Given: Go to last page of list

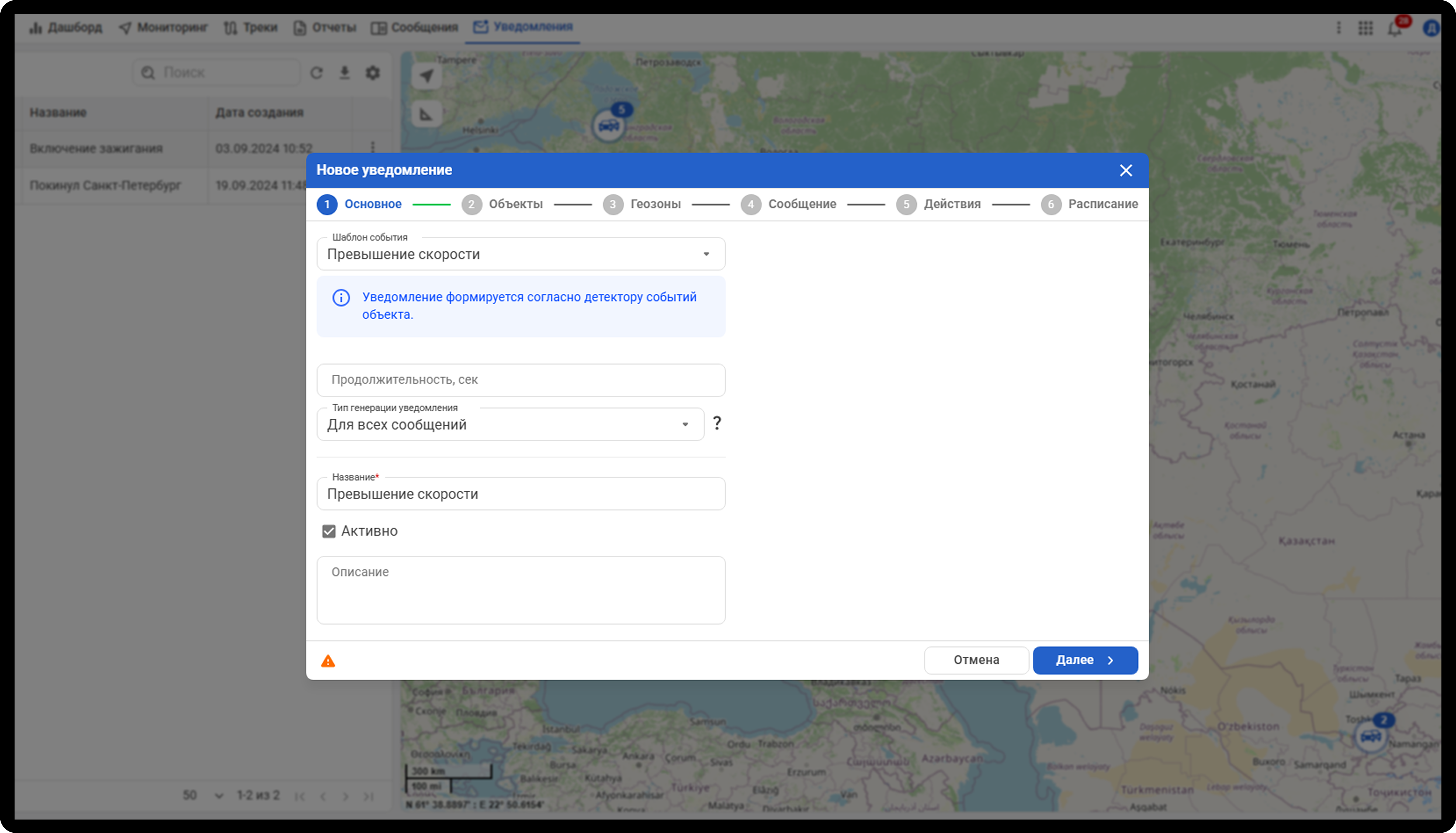Looking at the screenshot, I should tap(369, 796).
